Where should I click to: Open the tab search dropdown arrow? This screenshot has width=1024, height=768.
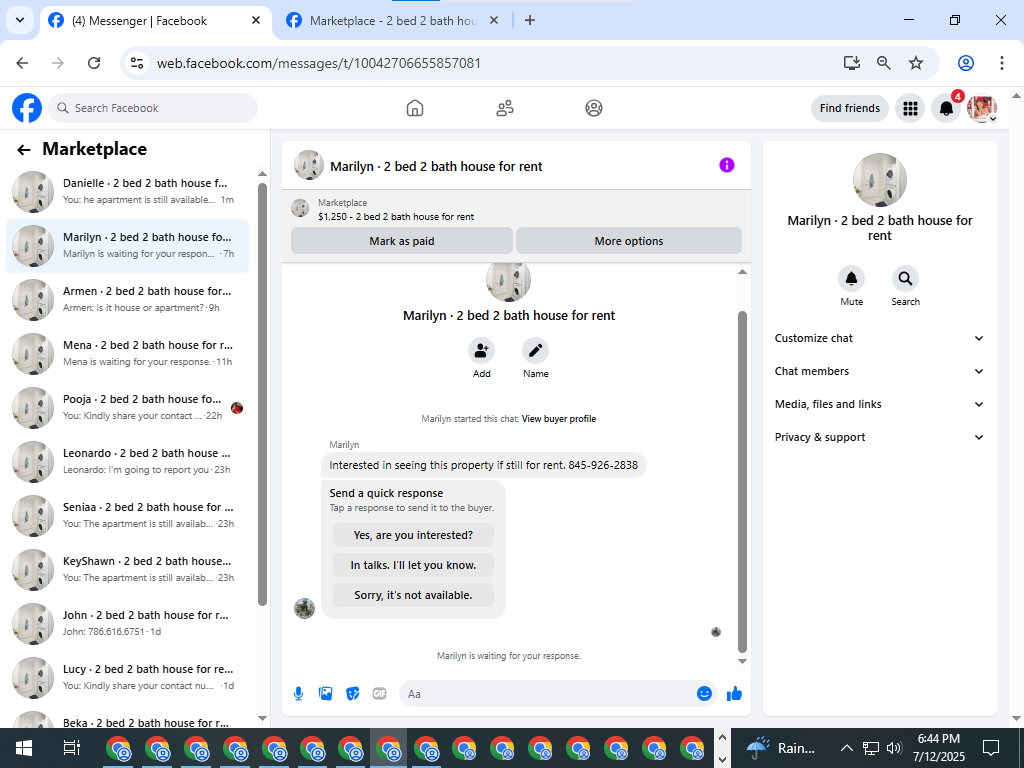pyautogui.click(x=20, y=20)
